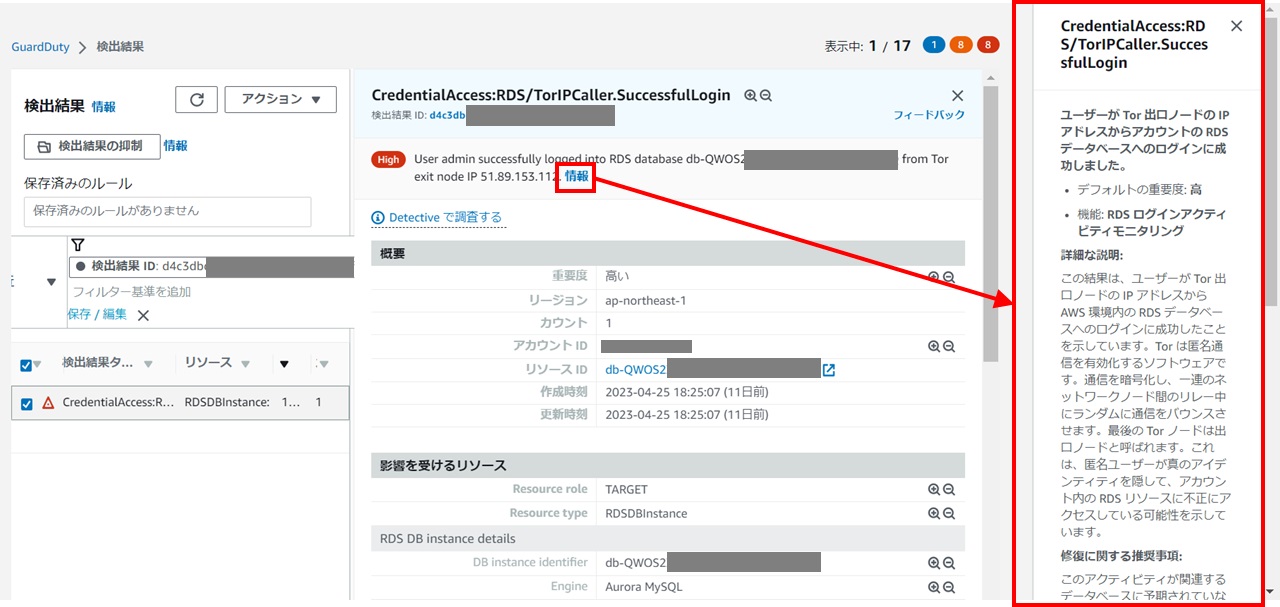Sort by 検出結果タイプ column arrow
This screenshot has width=1280, height=607.
148,364
